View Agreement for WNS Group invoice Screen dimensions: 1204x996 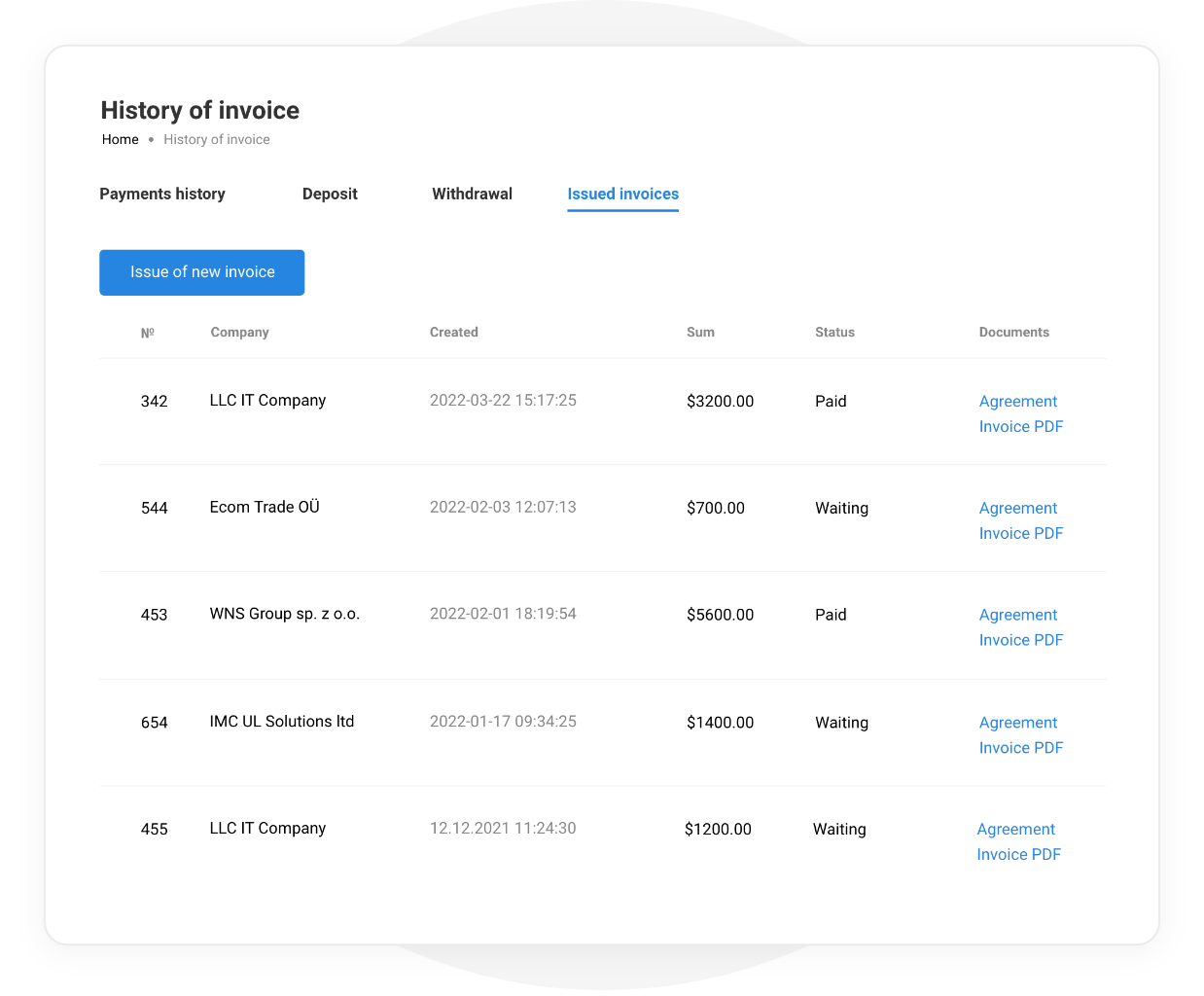[x=1017, y=615]
